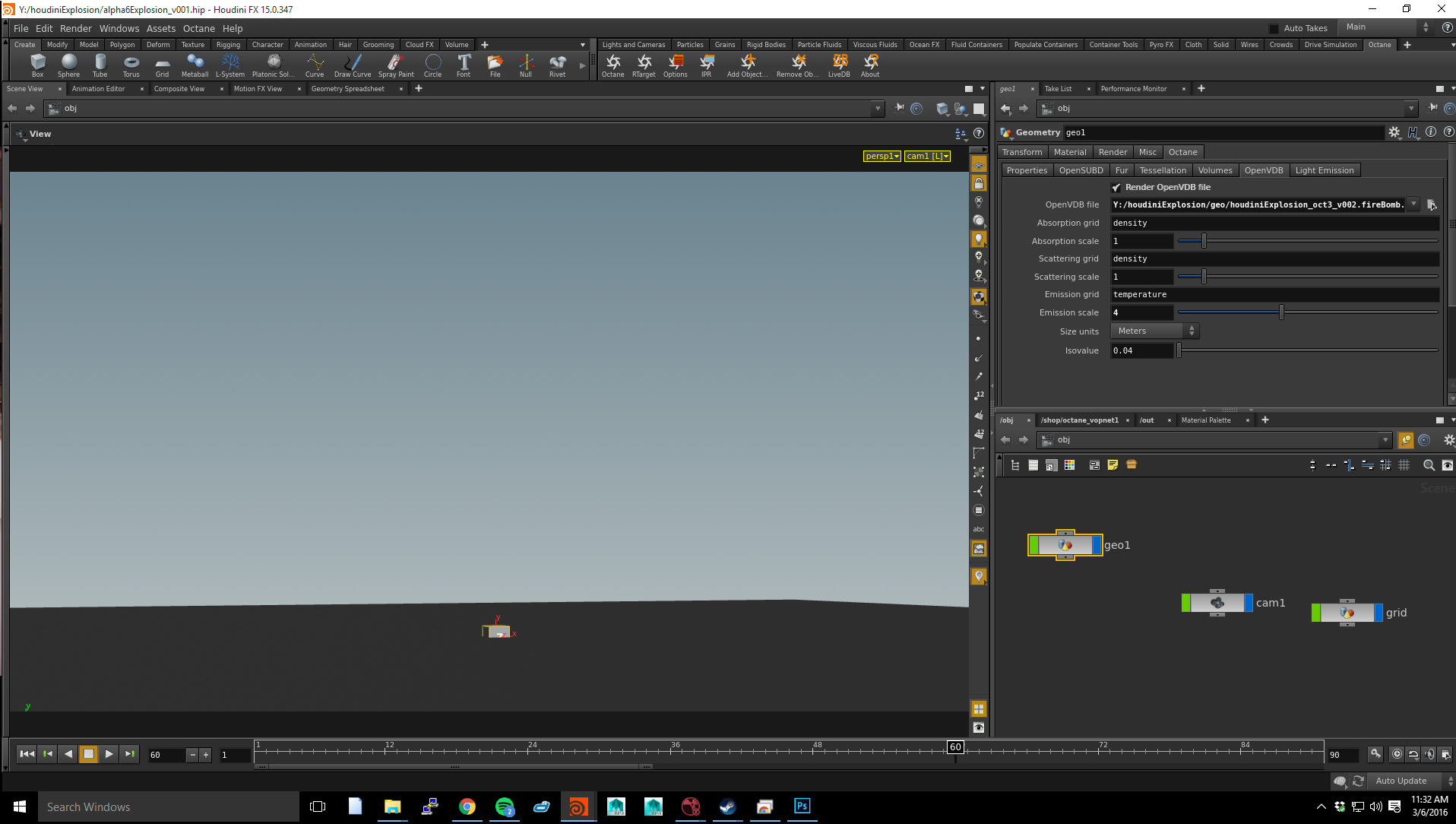Open Spotify from the Windows taskbar
The height and width of the screenshot is (824, 1456).
(505, 807)
